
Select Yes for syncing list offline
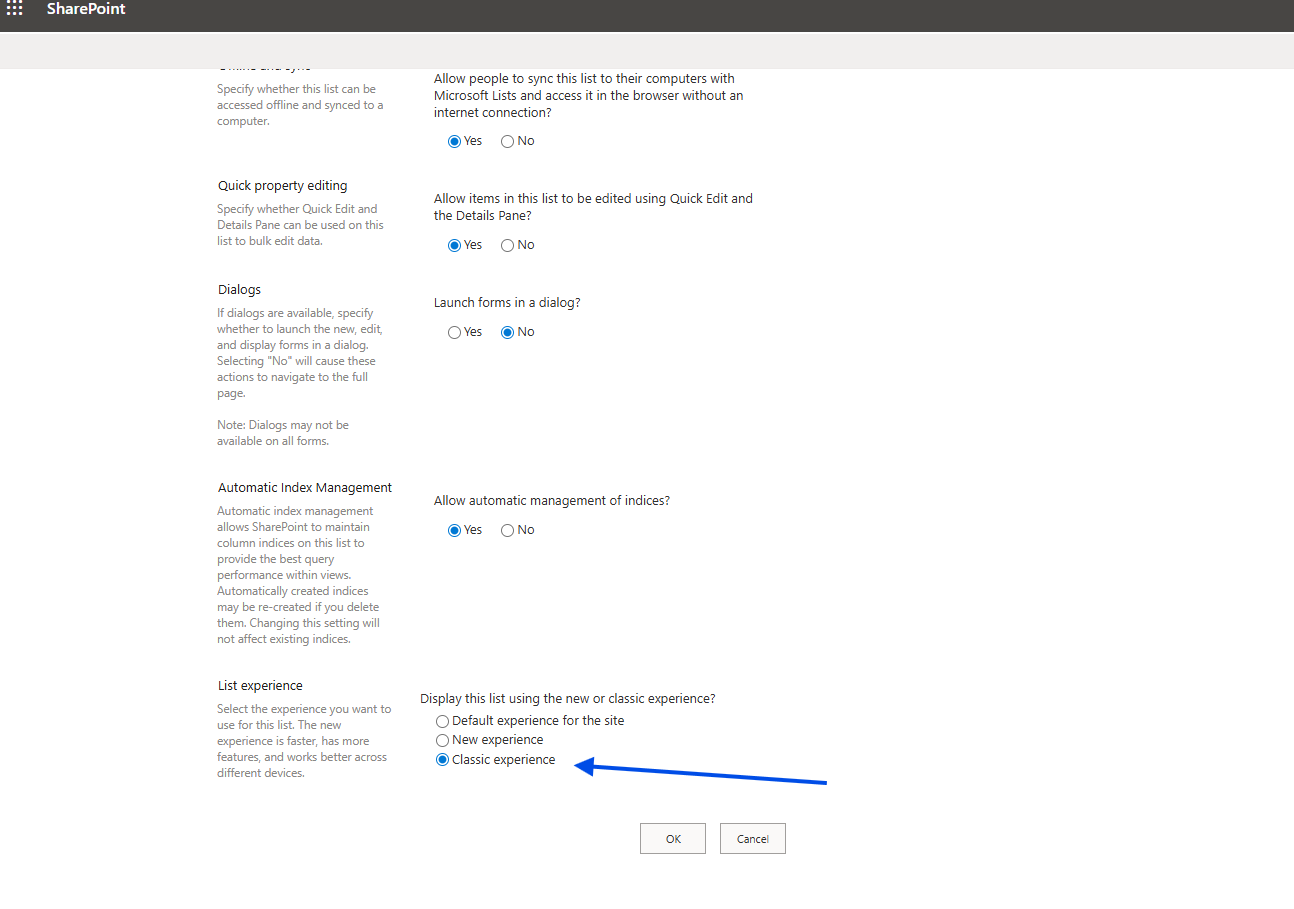[455, 142]
